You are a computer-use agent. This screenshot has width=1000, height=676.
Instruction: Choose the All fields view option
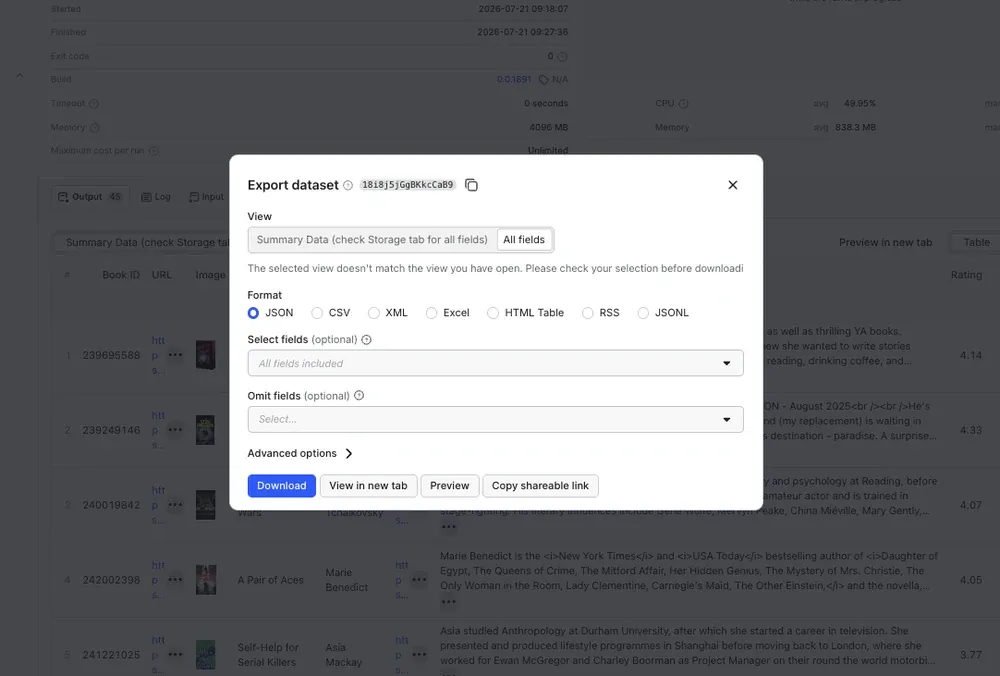point(524,240)
